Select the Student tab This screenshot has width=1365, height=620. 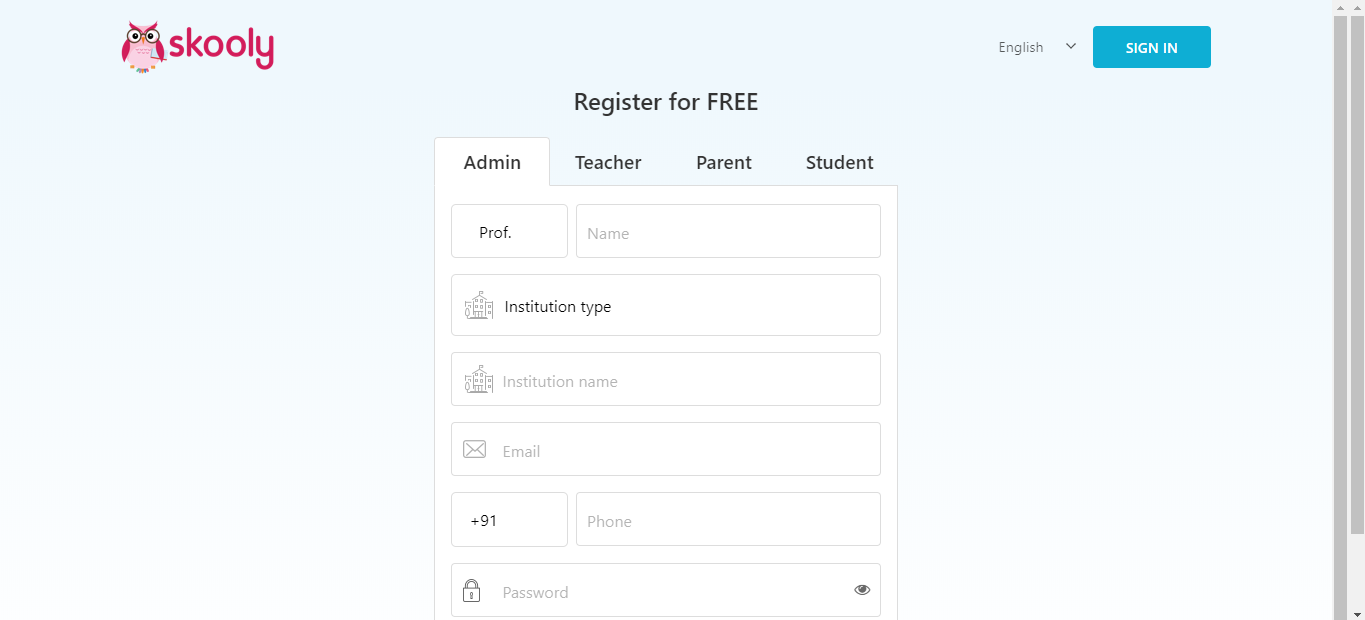click(x=840, y=162)
